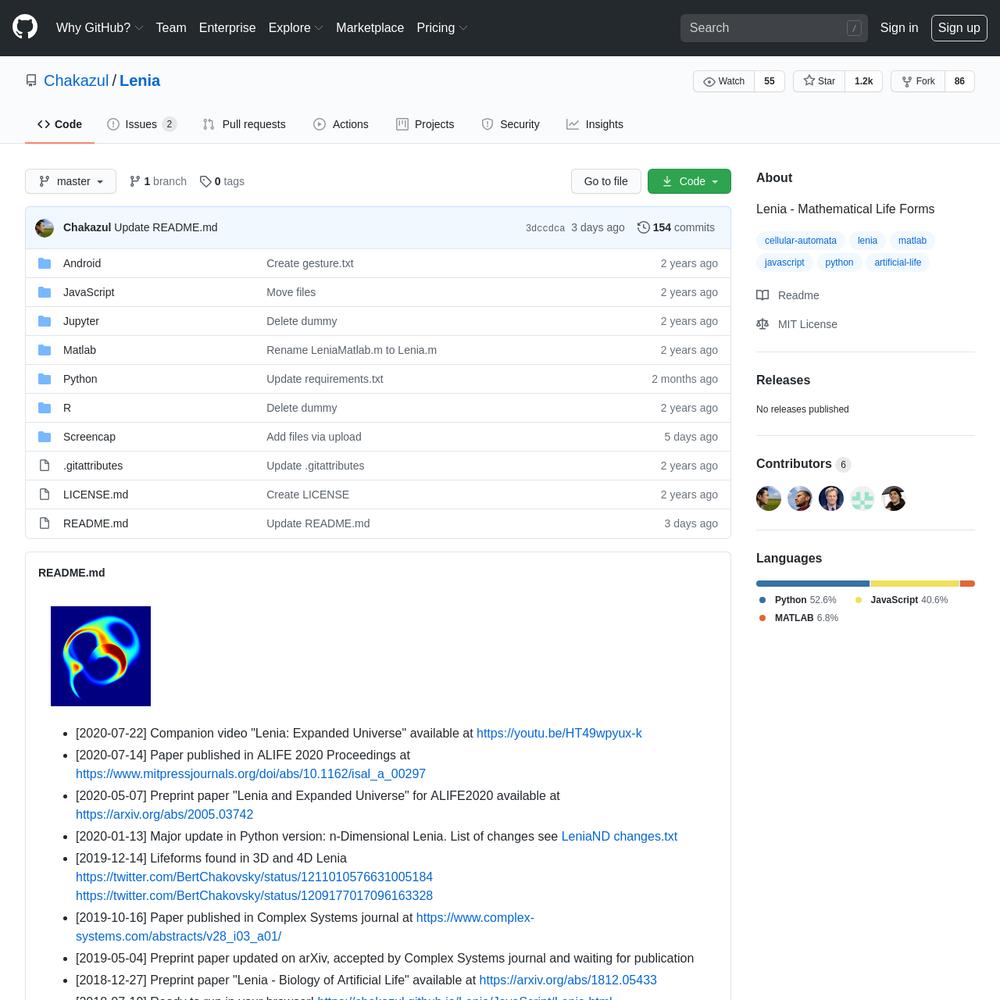This screenshot has width=1000, height=1000.
Task: Open the Enterprise nav item
Action: point(227,27)
